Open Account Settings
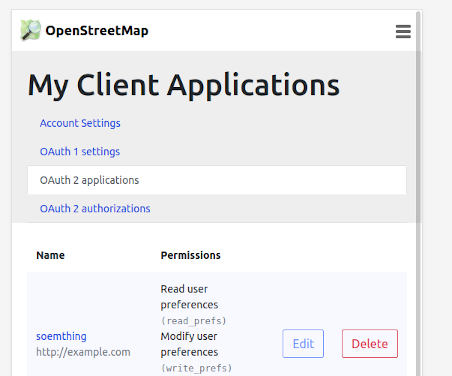The width and height of the screenshot is (452, 376). [80, 123]
